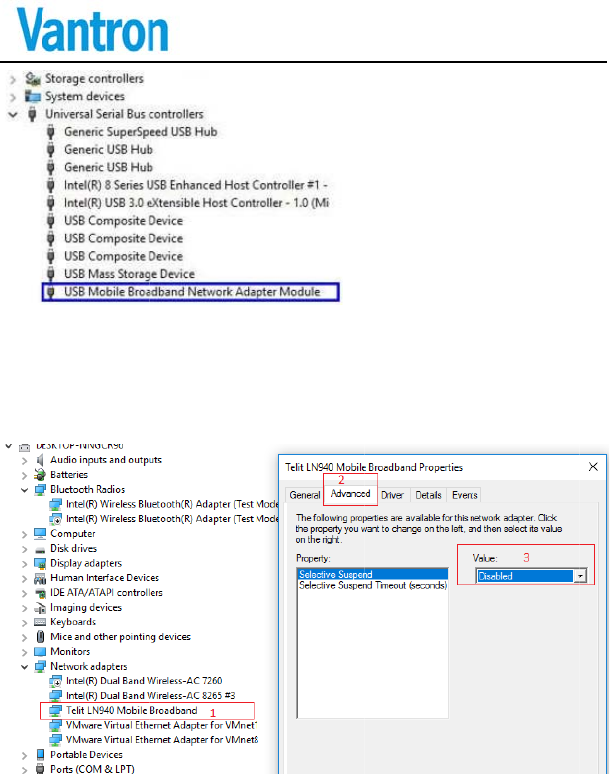Viewport: 610px width, 774px height.
Task: Click the Ports (COM & LPT) icon
Action: [40, 769]
